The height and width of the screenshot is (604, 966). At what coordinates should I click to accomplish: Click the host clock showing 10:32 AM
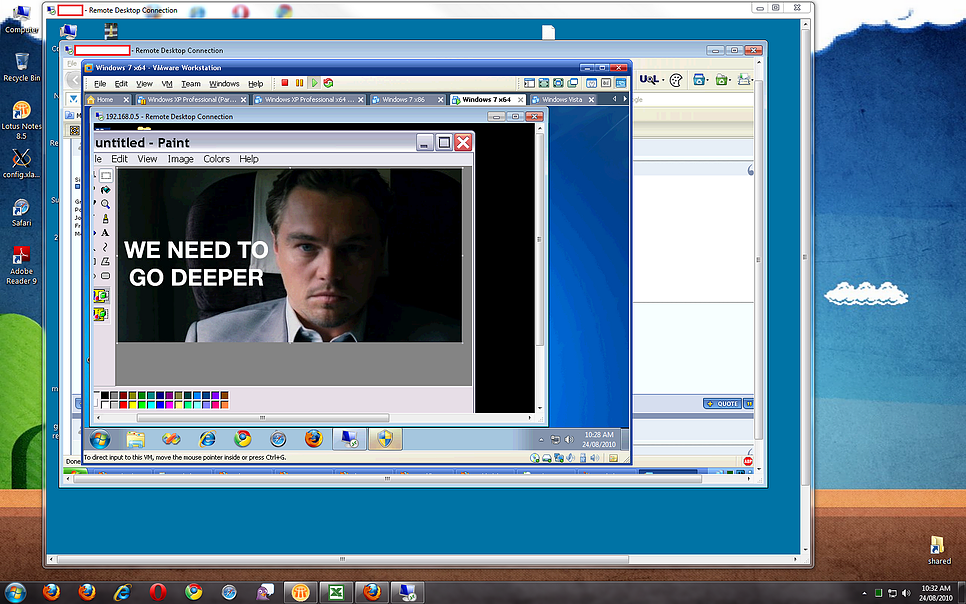pos(936,593)
